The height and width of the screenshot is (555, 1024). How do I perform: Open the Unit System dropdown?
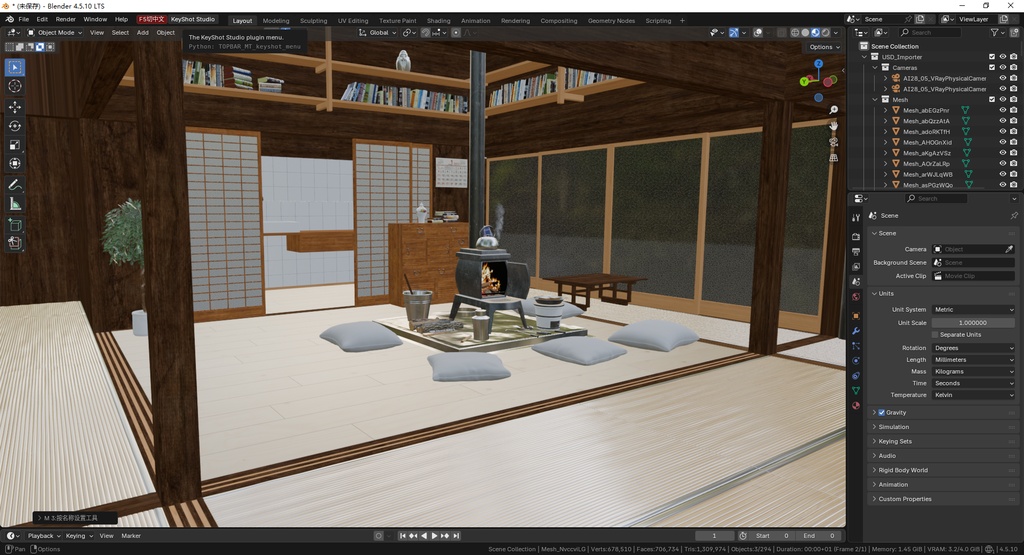(973, 309)
